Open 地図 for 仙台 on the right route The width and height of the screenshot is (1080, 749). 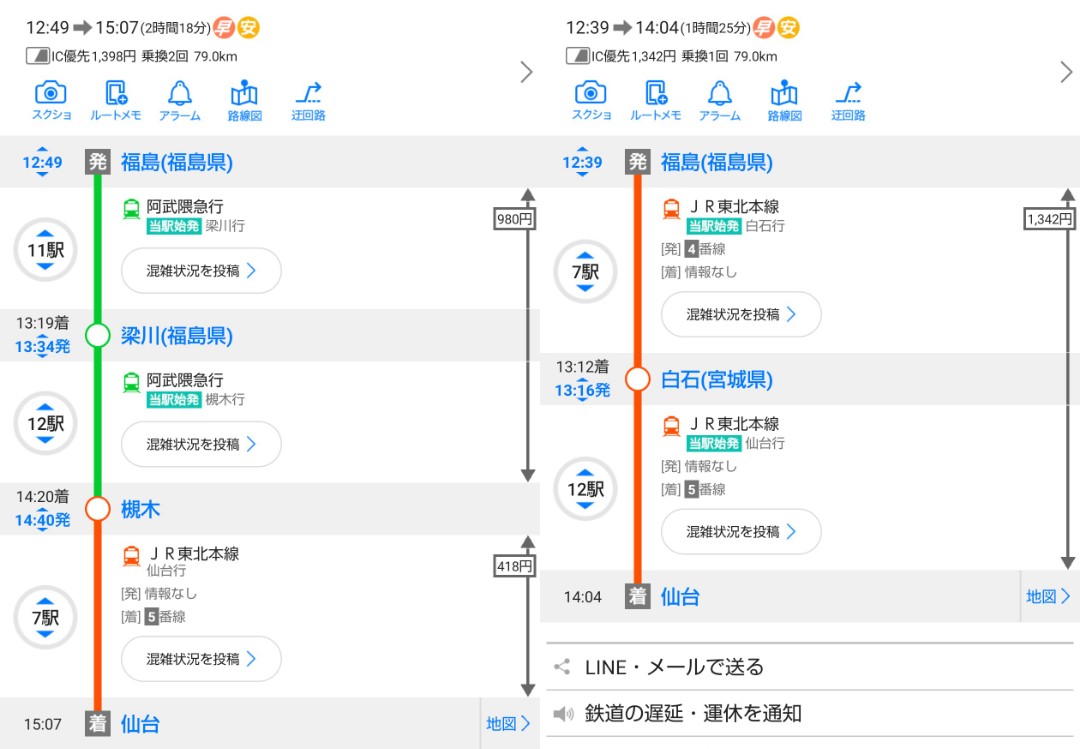click(1049, 597)
